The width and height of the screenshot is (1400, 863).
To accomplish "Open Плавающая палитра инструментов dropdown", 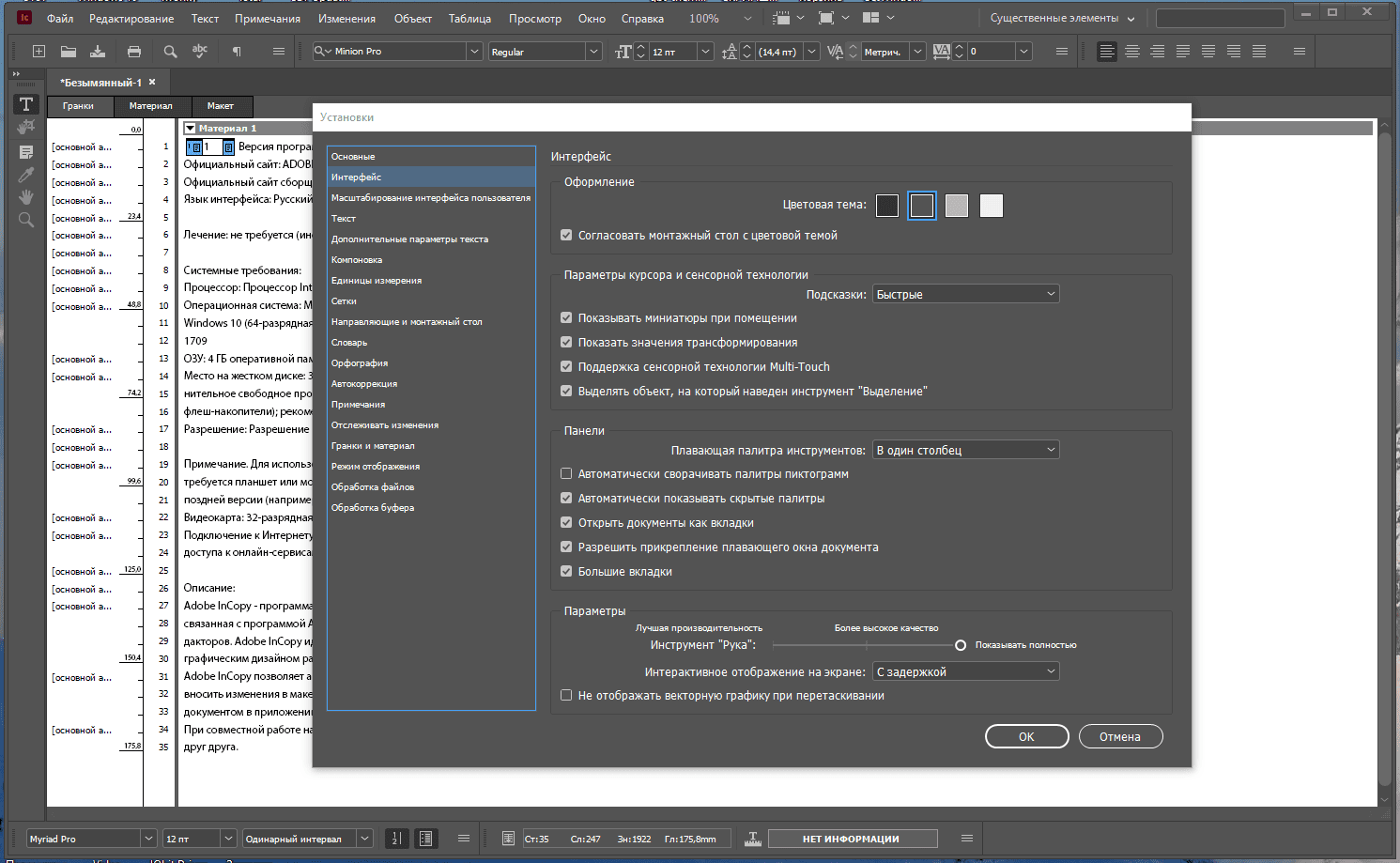I will coord(966,450).
